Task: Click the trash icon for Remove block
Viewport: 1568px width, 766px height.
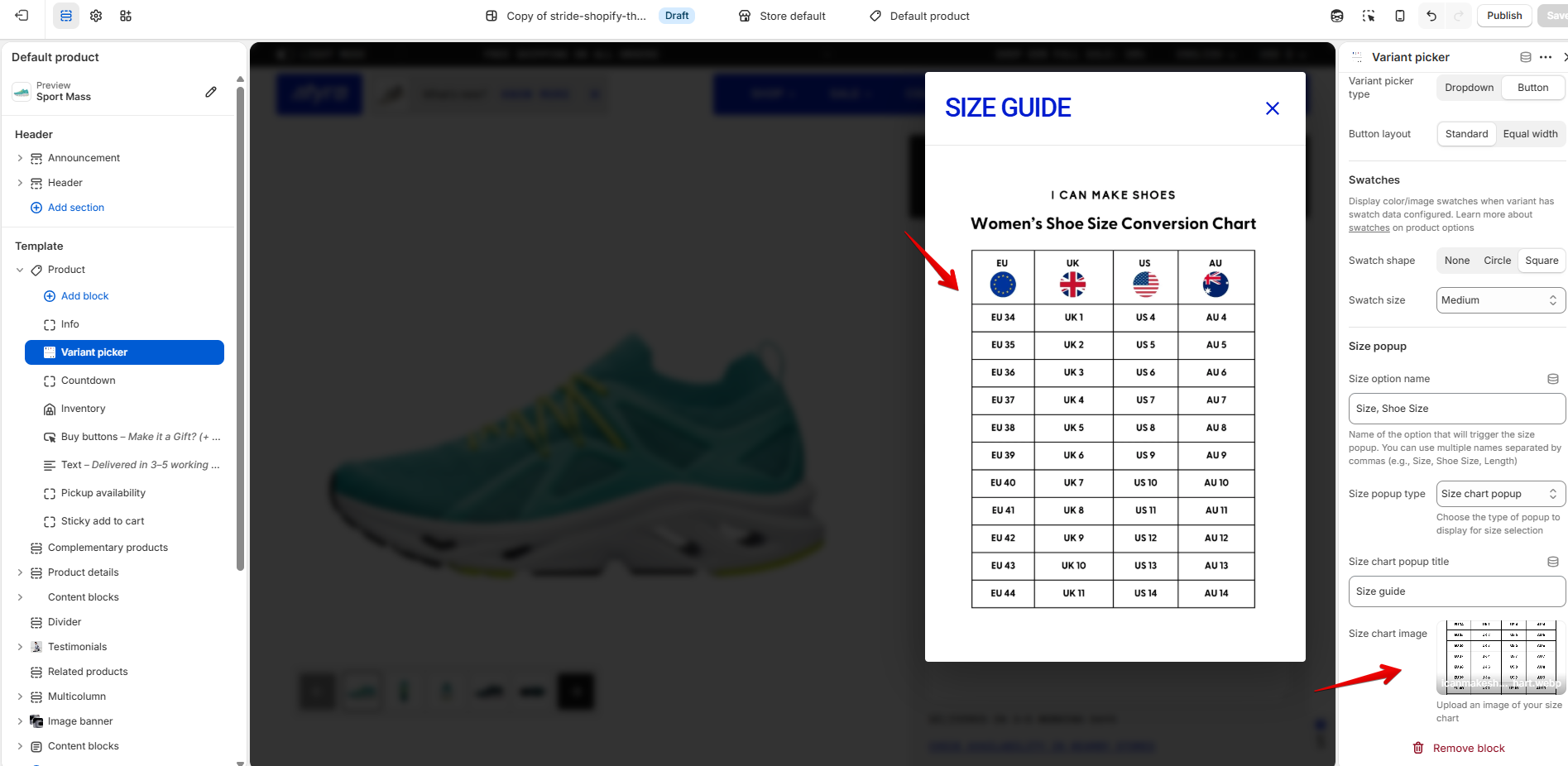Action: pyautogui.click(x=1418, y=748)
